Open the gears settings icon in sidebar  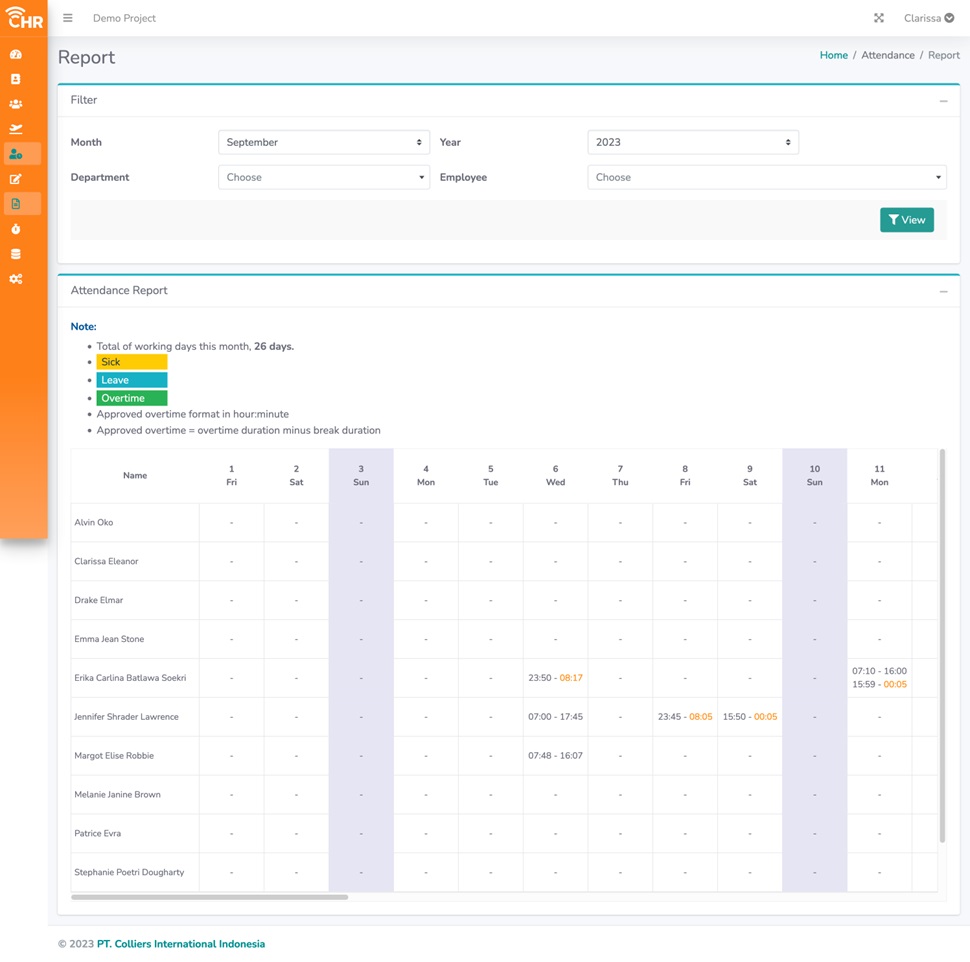coord(16,279)
